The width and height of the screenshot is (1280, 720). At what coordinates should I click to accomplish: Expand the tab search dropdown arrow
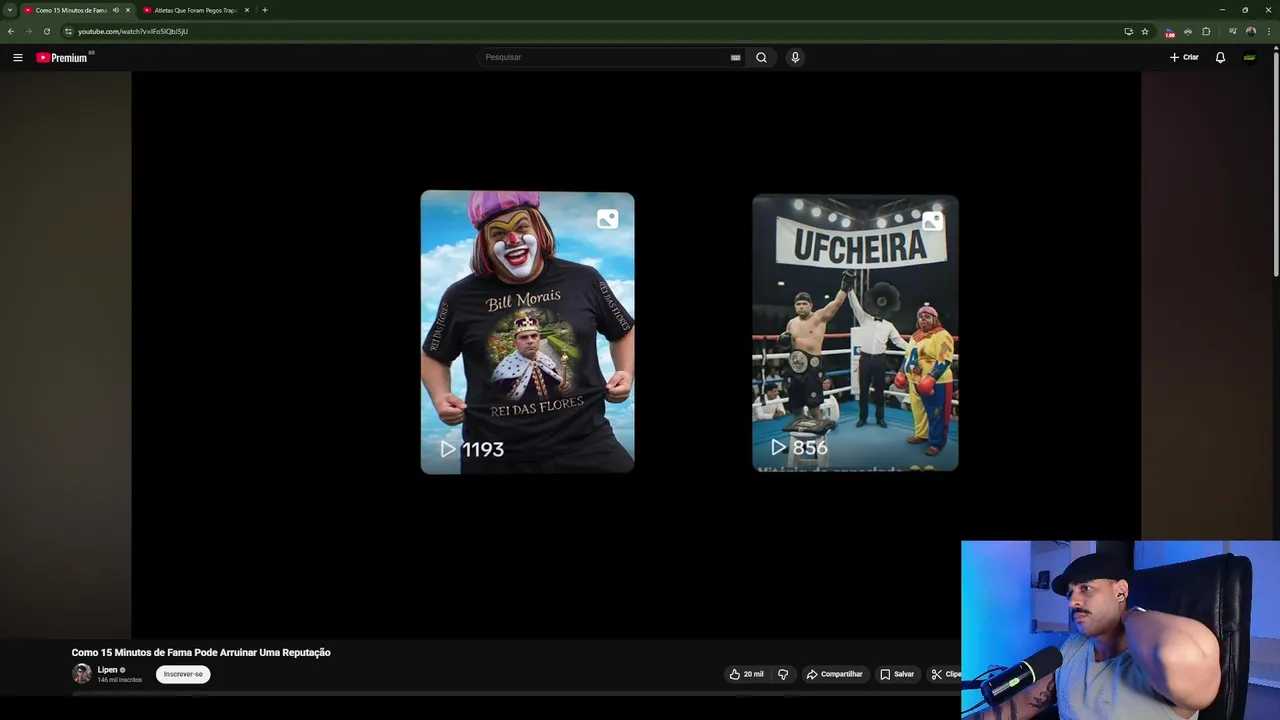[x=9, y=10]
